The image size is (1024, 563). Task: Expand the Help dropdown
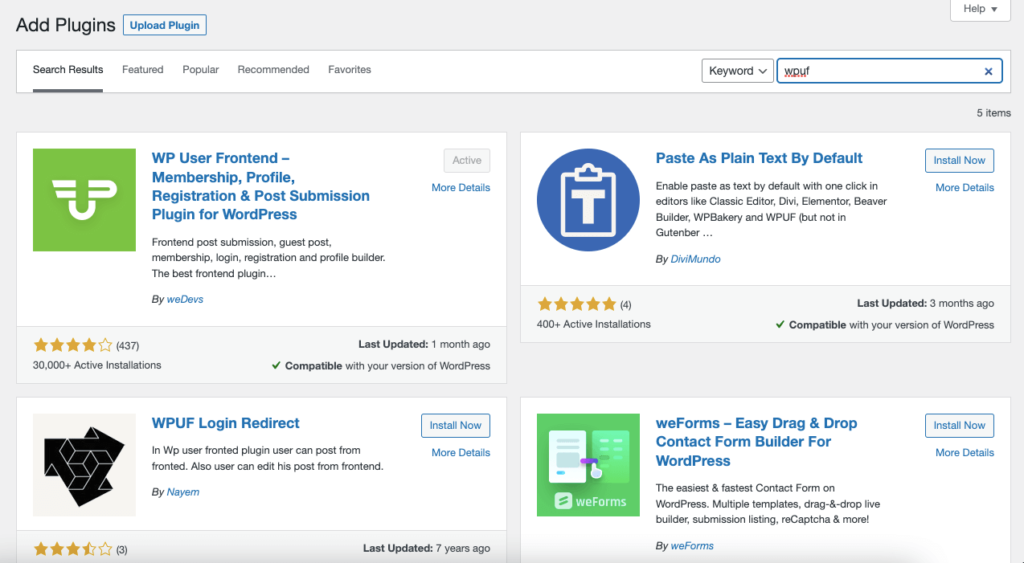(x=980, y=9)
